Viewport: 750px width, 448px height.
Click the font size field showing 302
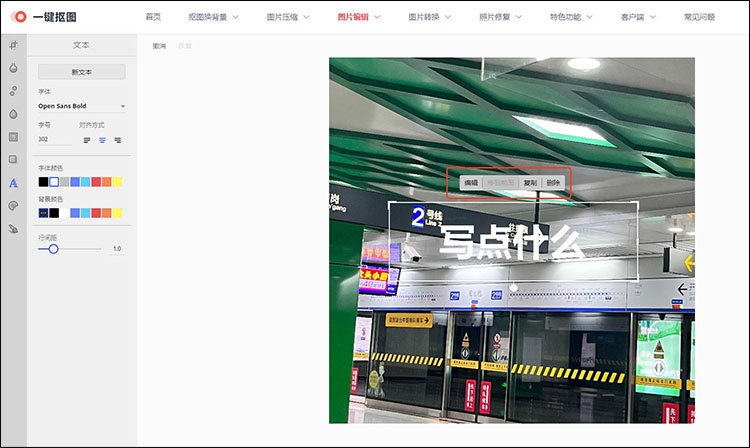click(x=55, y=139)
